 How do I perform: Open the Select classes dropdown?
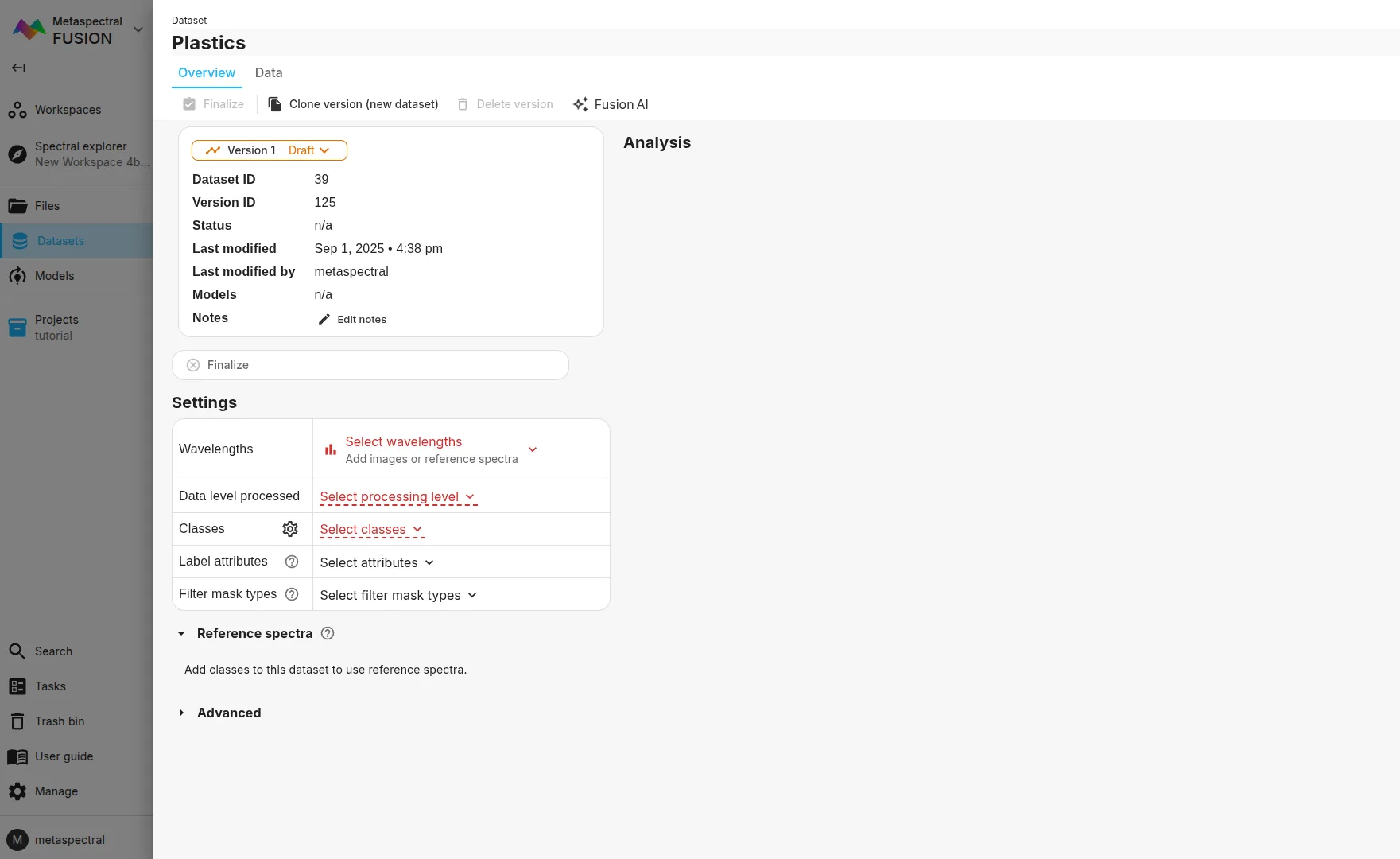371,530
